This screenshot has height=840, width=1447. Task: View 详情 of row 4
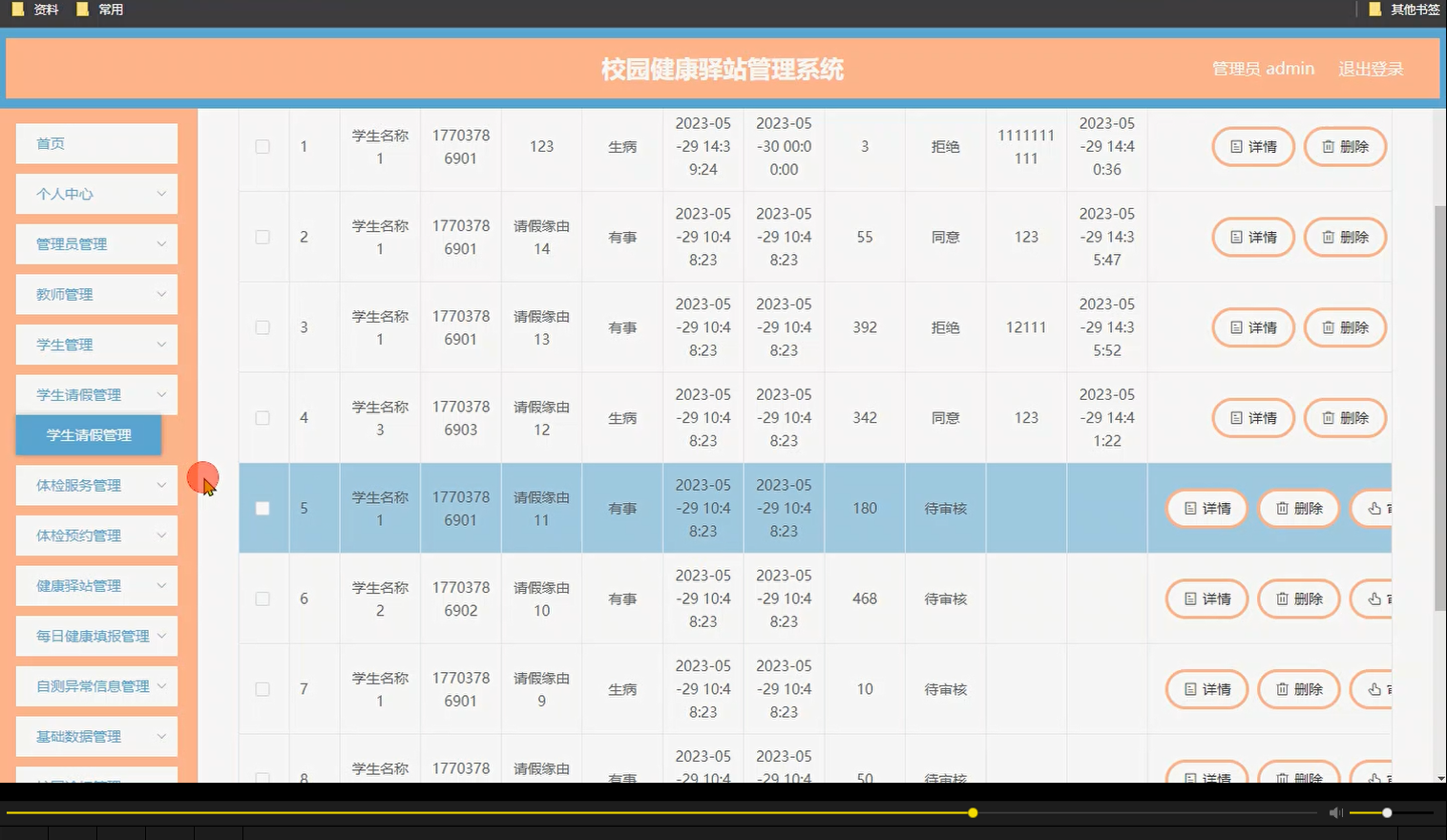tap(1253, 418)
